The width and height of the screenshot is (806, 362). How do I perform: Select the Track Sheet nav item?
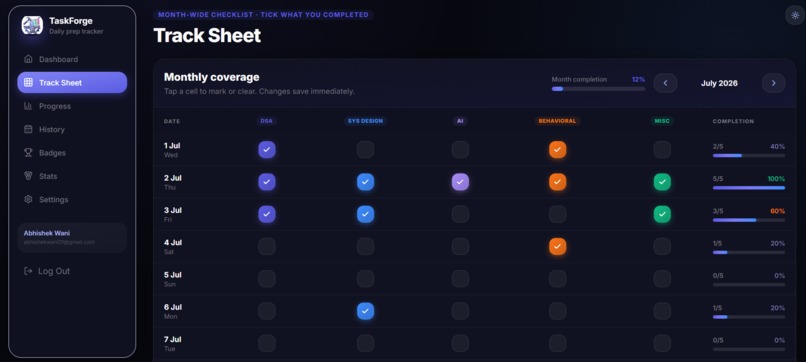point(72,82)
